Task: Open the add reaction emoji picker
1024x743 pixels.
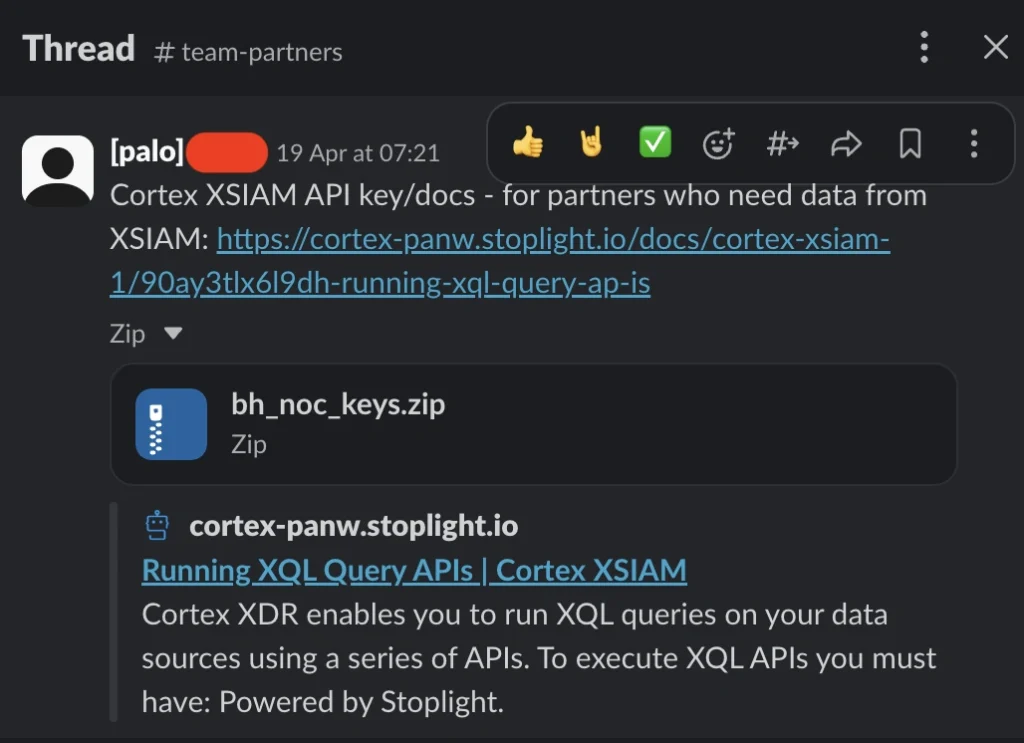Action: [x=718, y=143]
